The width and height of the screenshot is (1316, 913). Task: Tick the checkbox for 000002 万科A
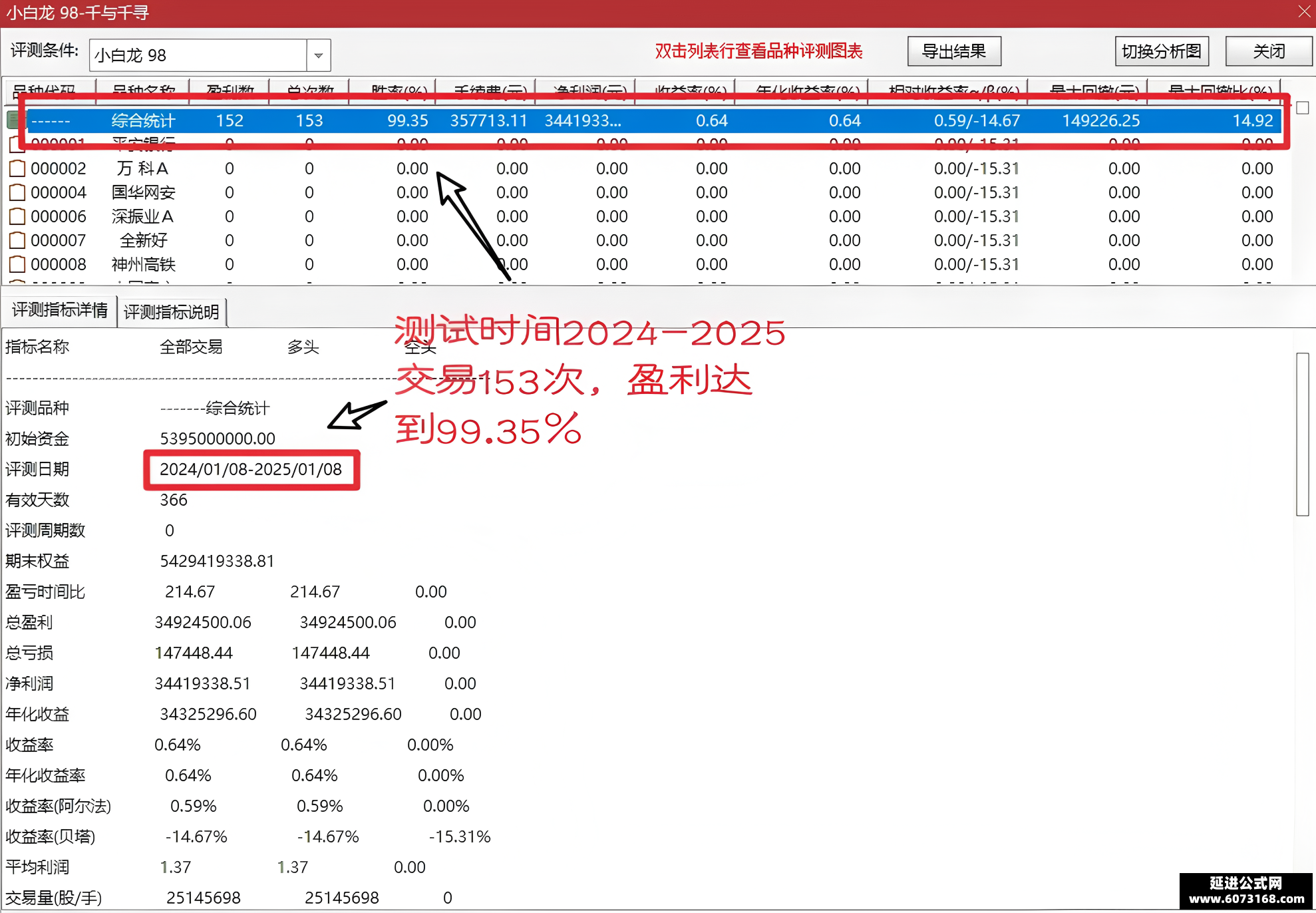pyautogui.click(x=17, y=168)
